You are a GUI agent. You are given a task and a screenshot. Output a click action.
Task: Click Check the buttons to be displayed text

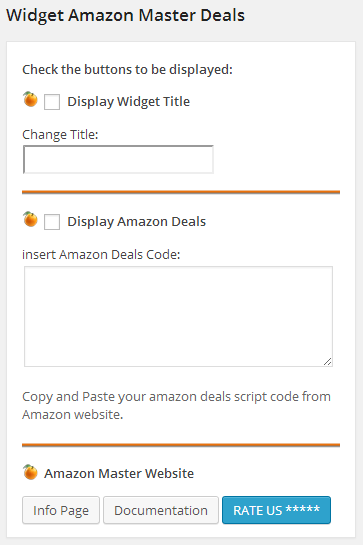(128, 70)
